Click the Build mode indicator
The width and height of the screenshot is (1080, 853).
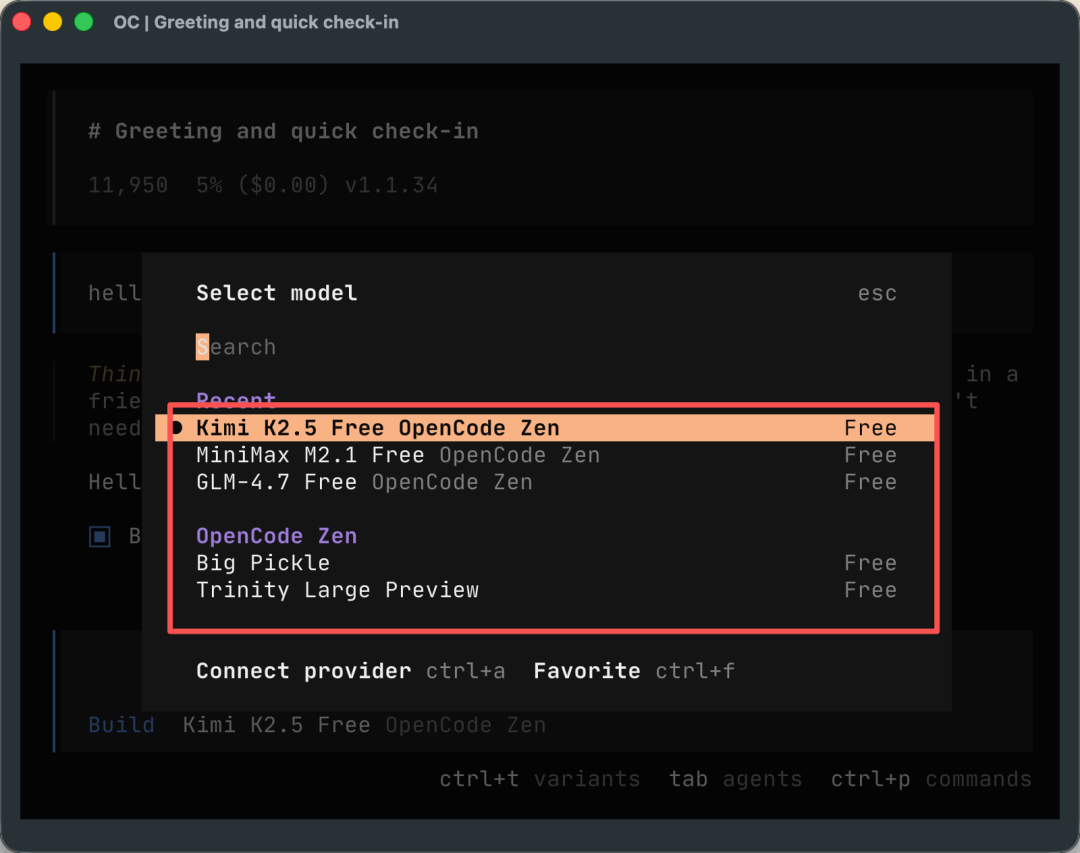pyautogui.click(x=122, y=724)
